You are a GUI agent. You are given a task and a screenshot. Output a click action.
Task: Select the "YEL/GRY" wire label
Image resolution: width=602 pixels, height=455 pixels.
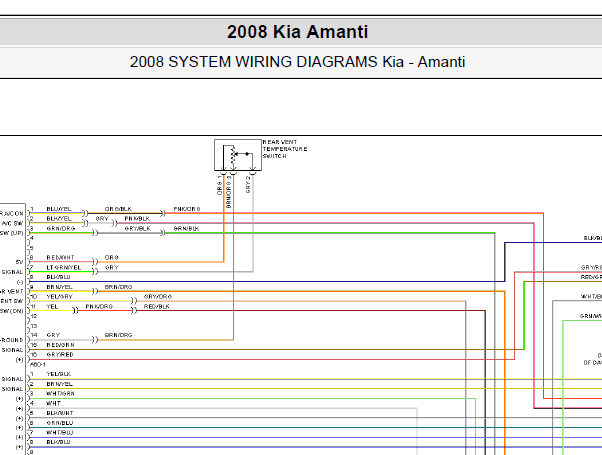[x=59, y=296]
